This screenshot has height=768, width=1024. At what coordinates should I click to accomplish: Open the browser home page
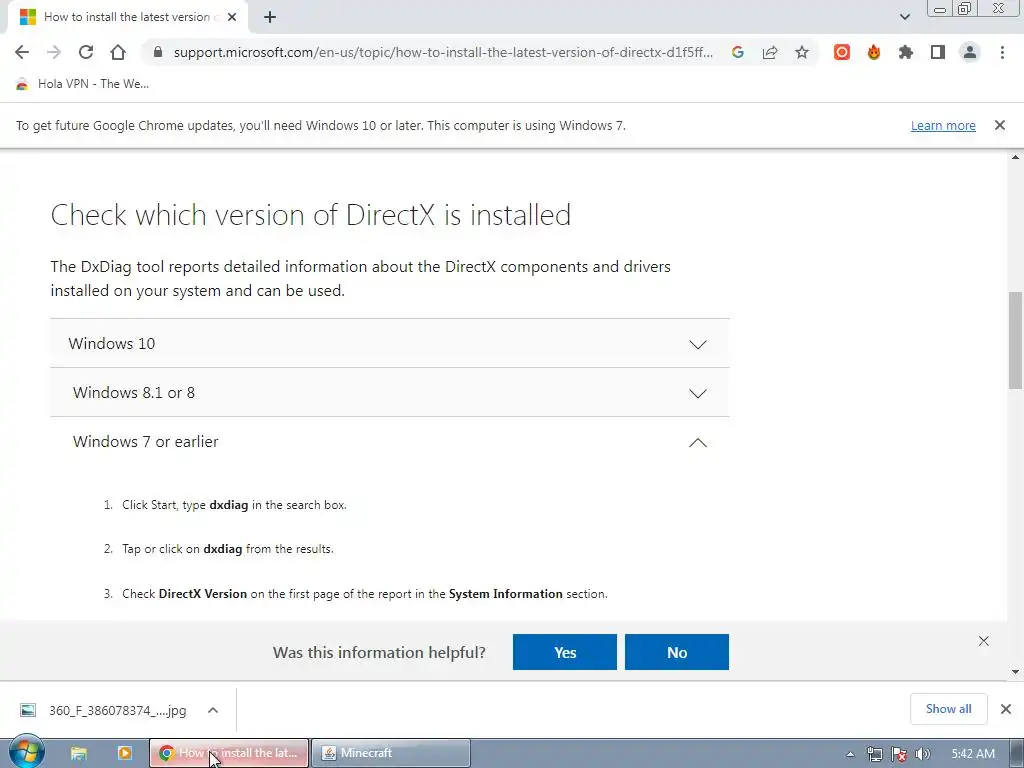[118, 52]
